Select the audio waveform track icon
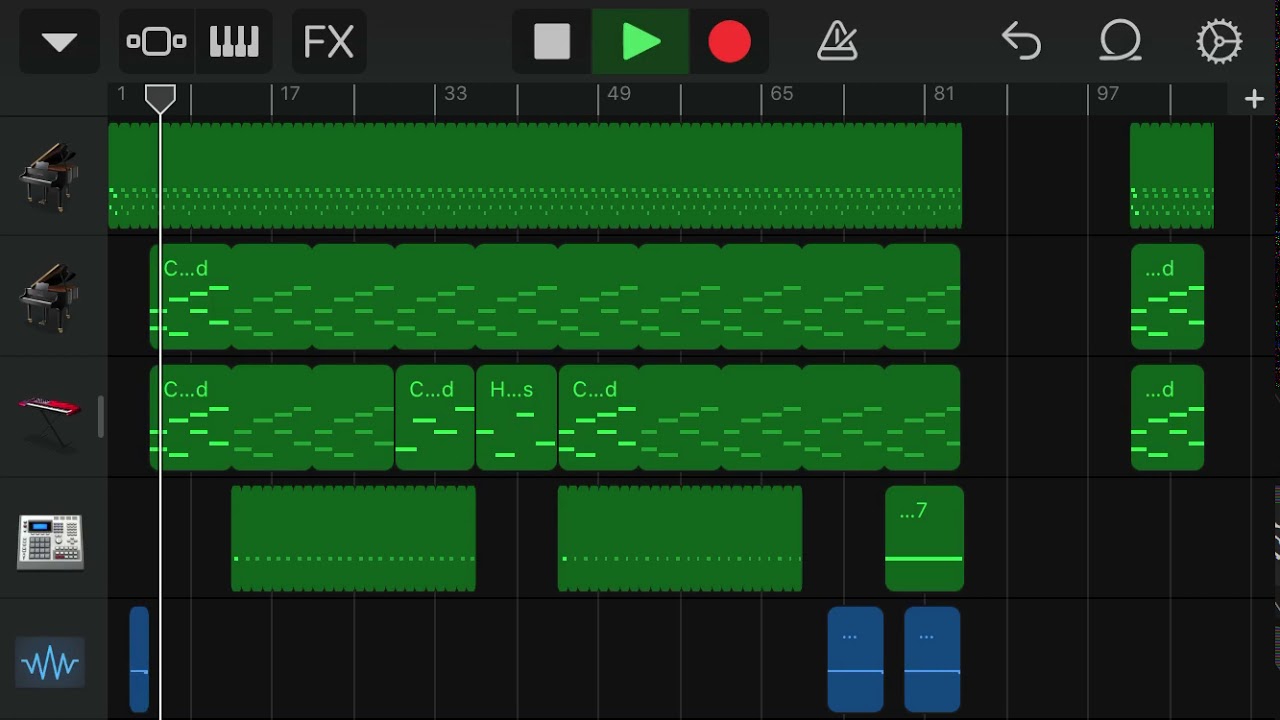The image size is (1280, 720). [x=49, y=663]
